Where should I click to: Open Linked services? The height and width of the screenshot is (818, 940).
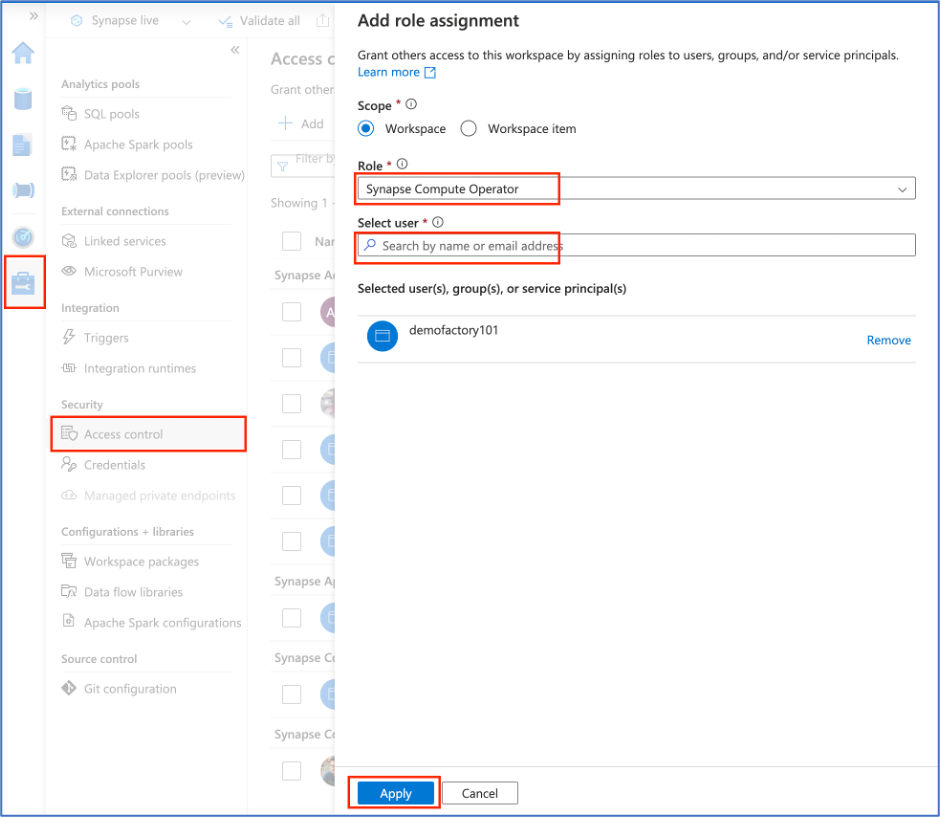[x=125, y=241]
